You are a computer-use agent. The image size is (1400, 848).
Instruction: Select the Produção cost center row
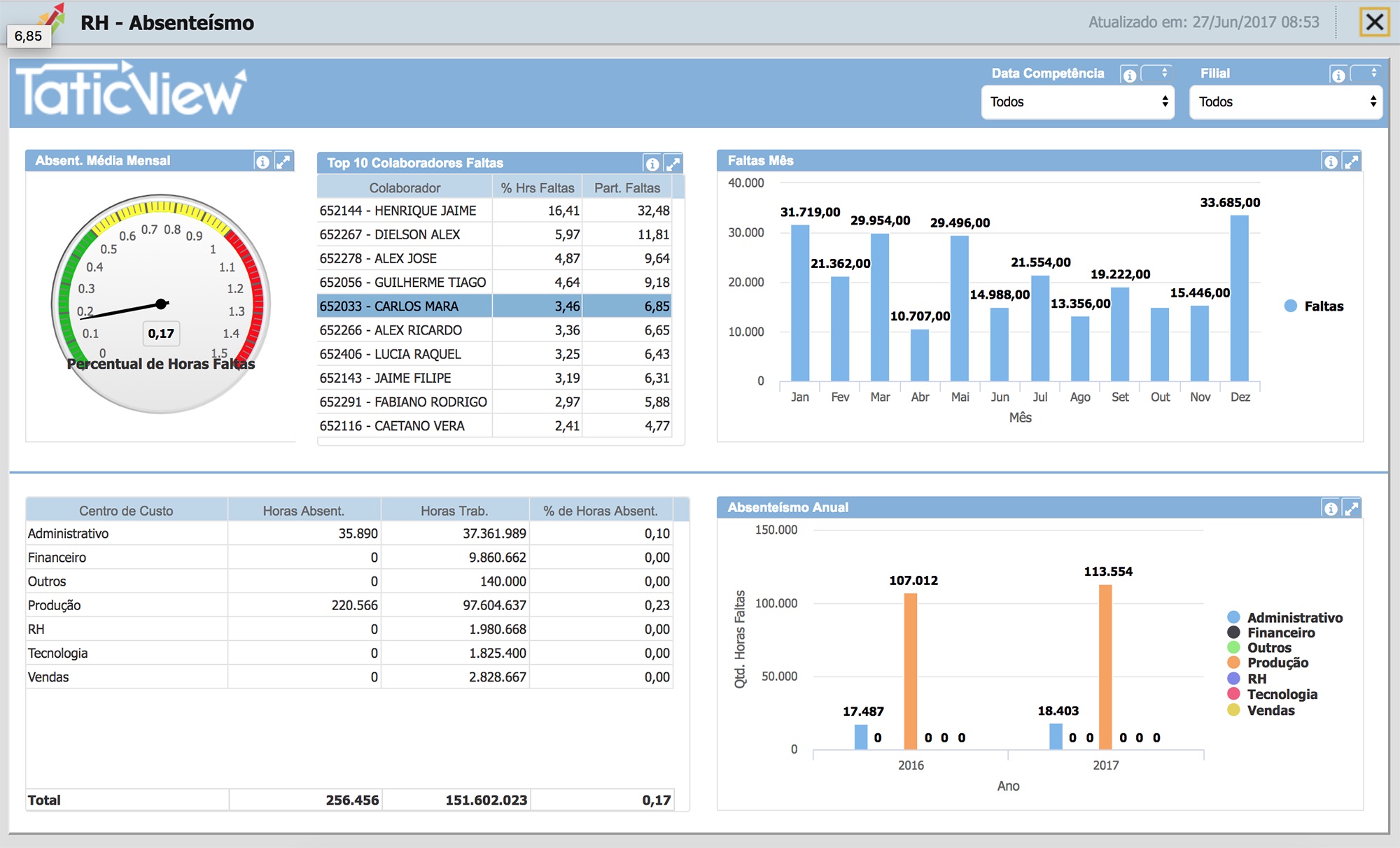point(349,605)
